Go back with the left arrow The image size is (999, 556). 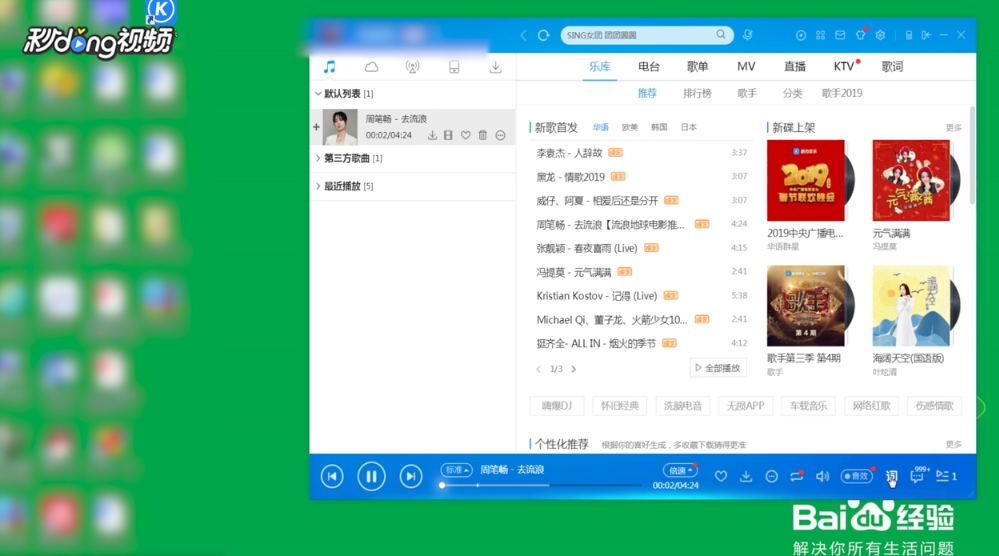point(524,35)
